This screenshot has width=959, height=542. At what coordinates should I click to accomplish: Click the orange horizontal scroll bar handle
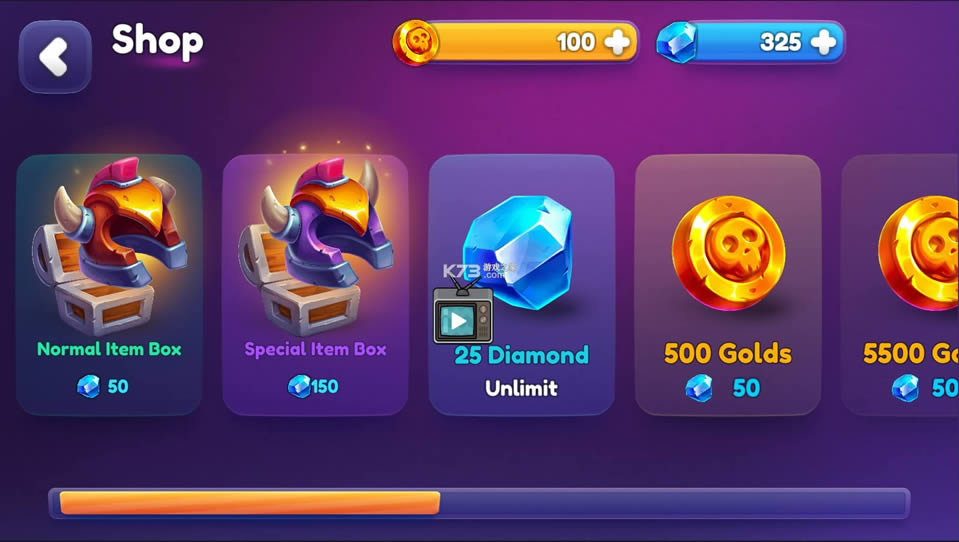(x=250, y=503)
